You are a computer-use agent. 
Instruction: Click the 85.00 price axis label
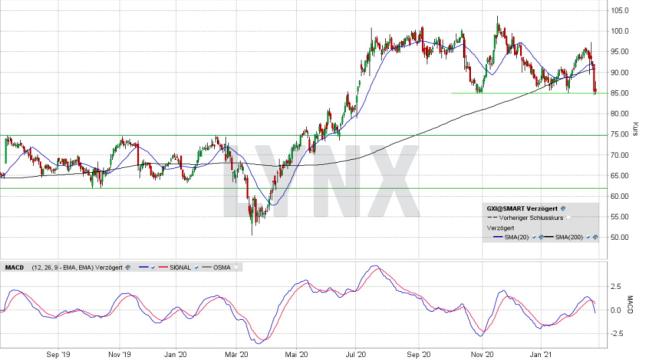(620, 93)
